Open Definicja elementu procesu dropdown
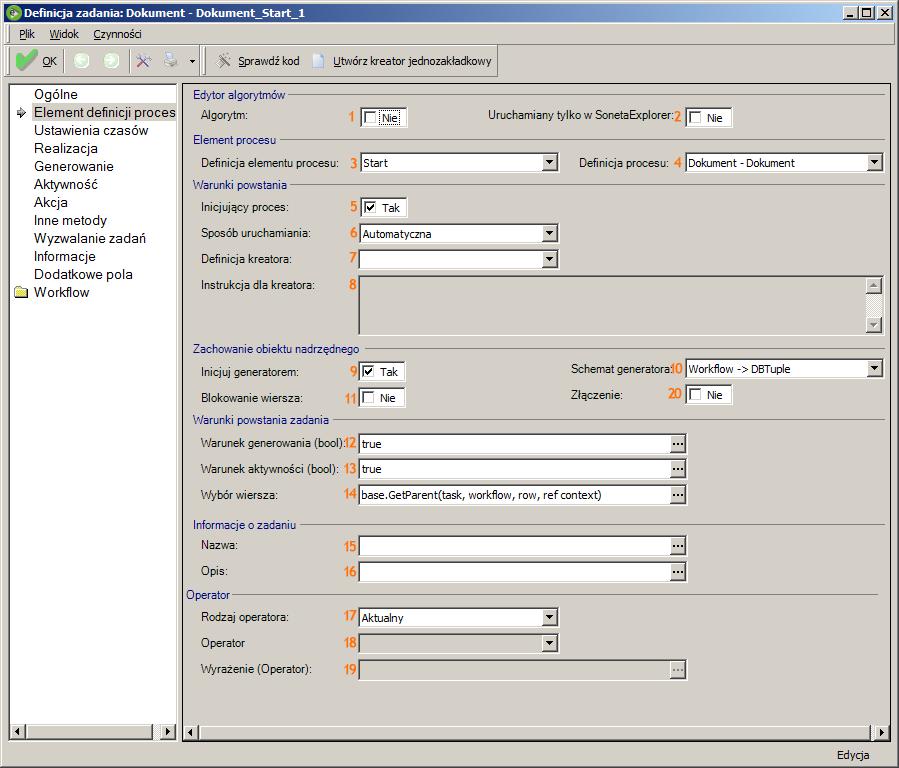 [x=549, y=163]
